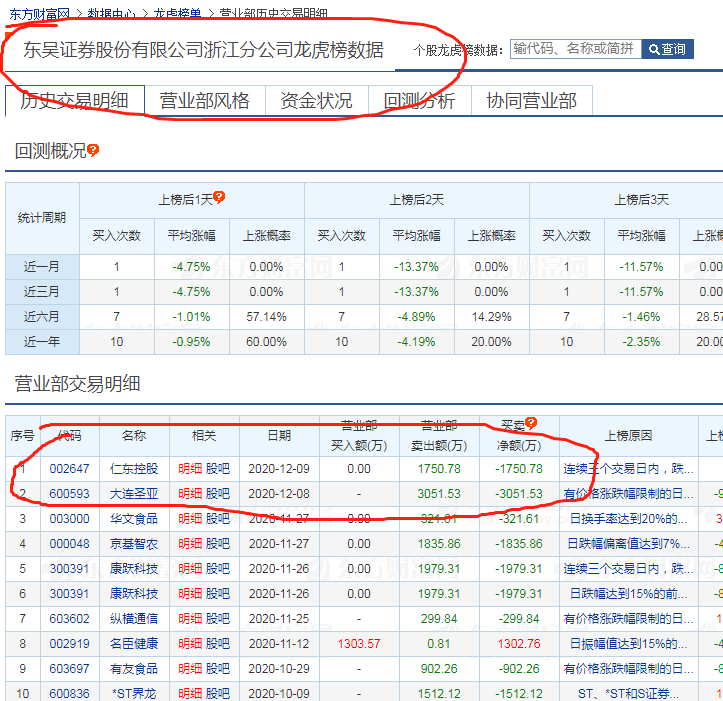Click the 2020-12-09 date cell
Viewport: 723px width, 701px height.
279,469
